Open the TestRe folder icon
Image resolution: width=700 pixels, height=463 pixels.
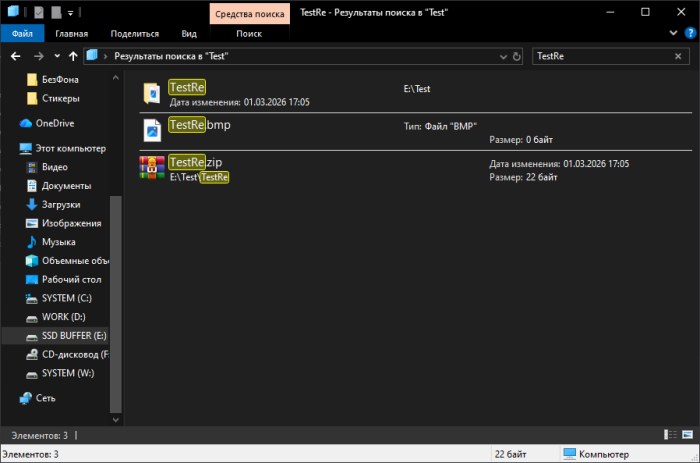tap(152, 93)
